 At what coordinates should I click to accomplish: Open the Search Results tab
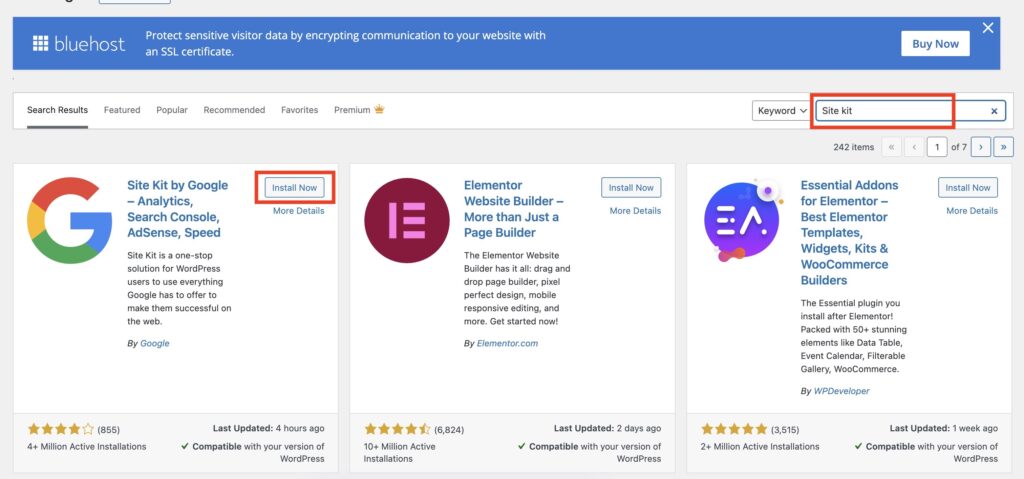point(57,110)
